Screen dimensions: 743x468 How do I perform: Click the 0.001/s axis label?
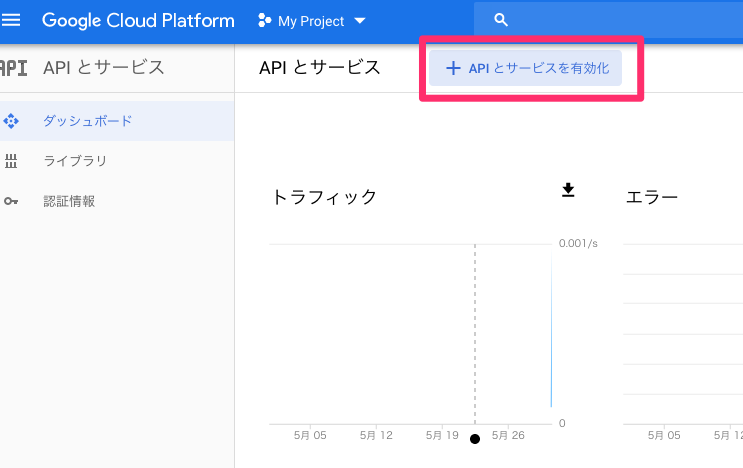(x=578, y=243)
